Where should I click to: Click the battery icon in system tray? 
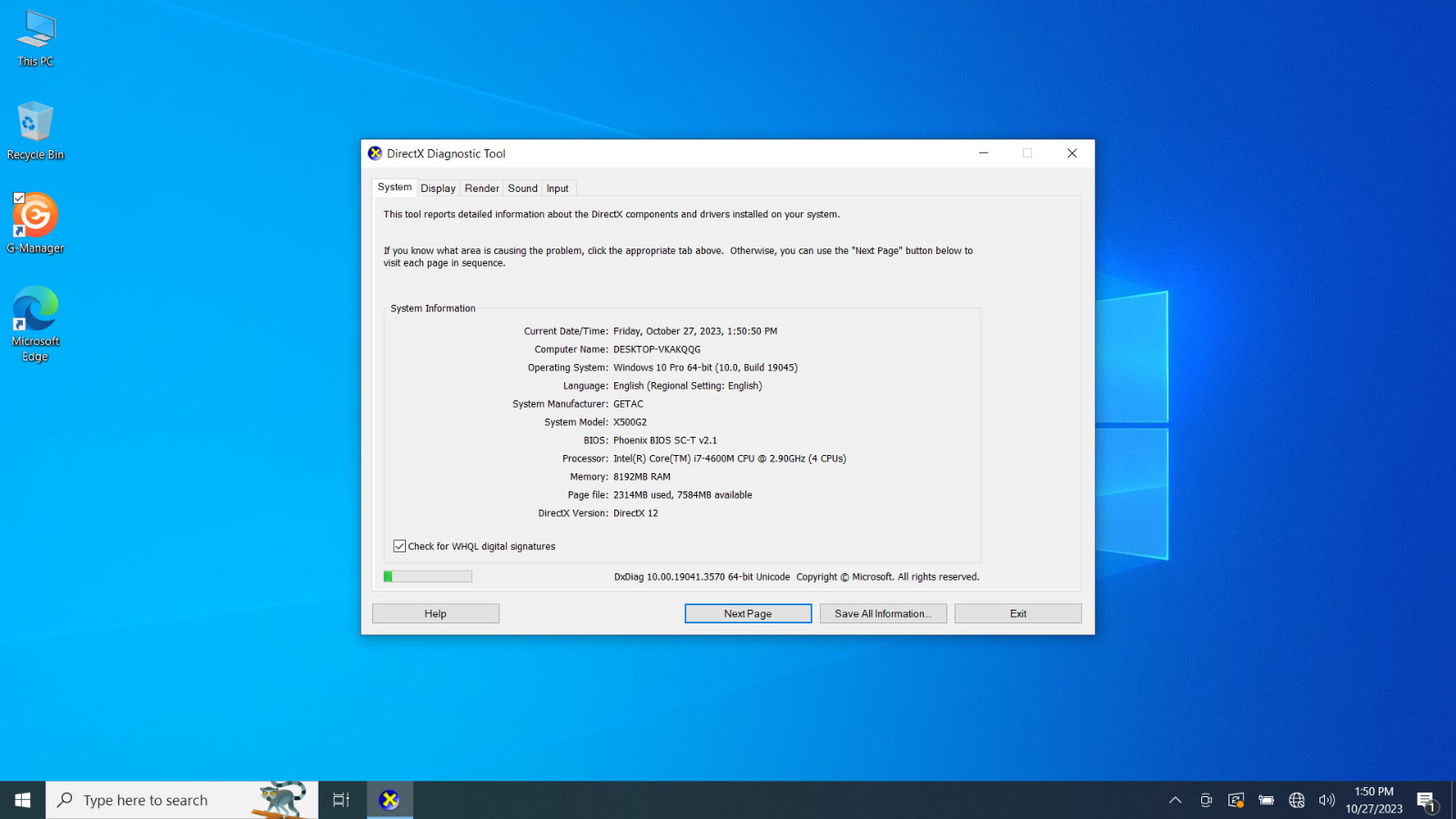point(1266,800)
